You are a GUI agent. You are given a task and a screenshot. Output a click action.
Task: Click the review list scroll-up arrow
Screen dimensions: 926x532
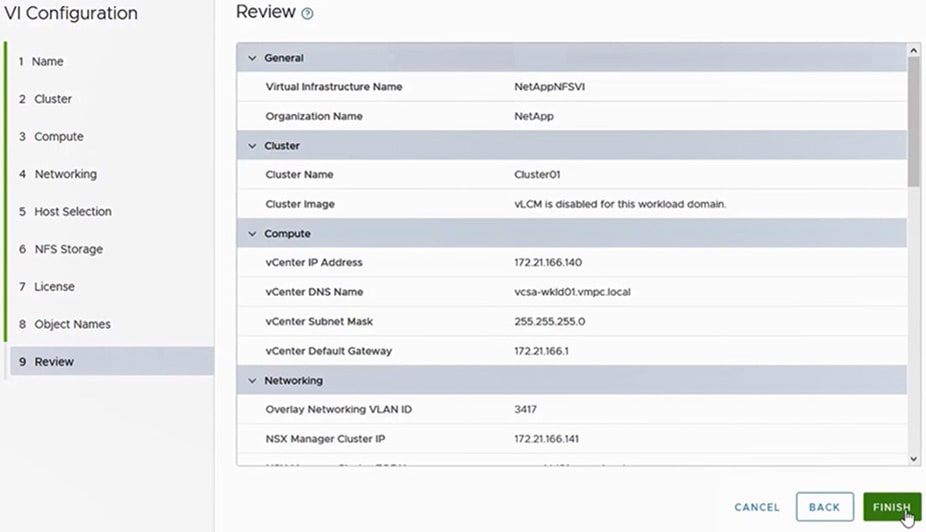914,51
